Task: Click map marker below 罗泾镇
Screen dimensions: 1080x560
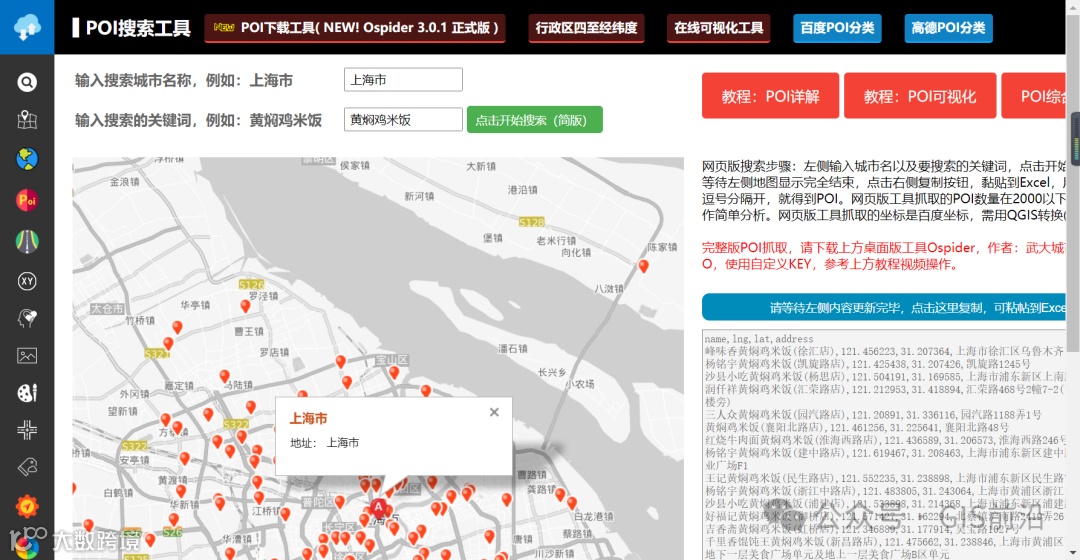Action: tap(245, 306)
